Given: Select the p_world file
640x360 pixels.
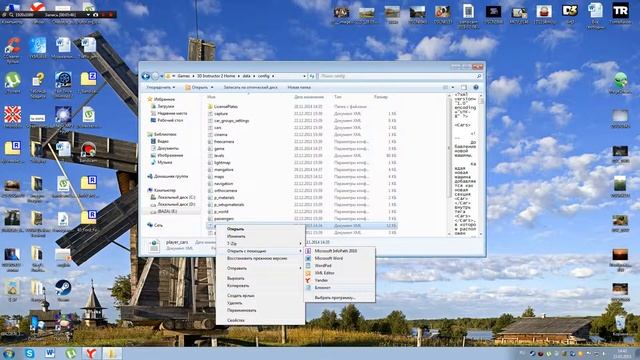Looking at the screenshot, I should click(221, 211).
